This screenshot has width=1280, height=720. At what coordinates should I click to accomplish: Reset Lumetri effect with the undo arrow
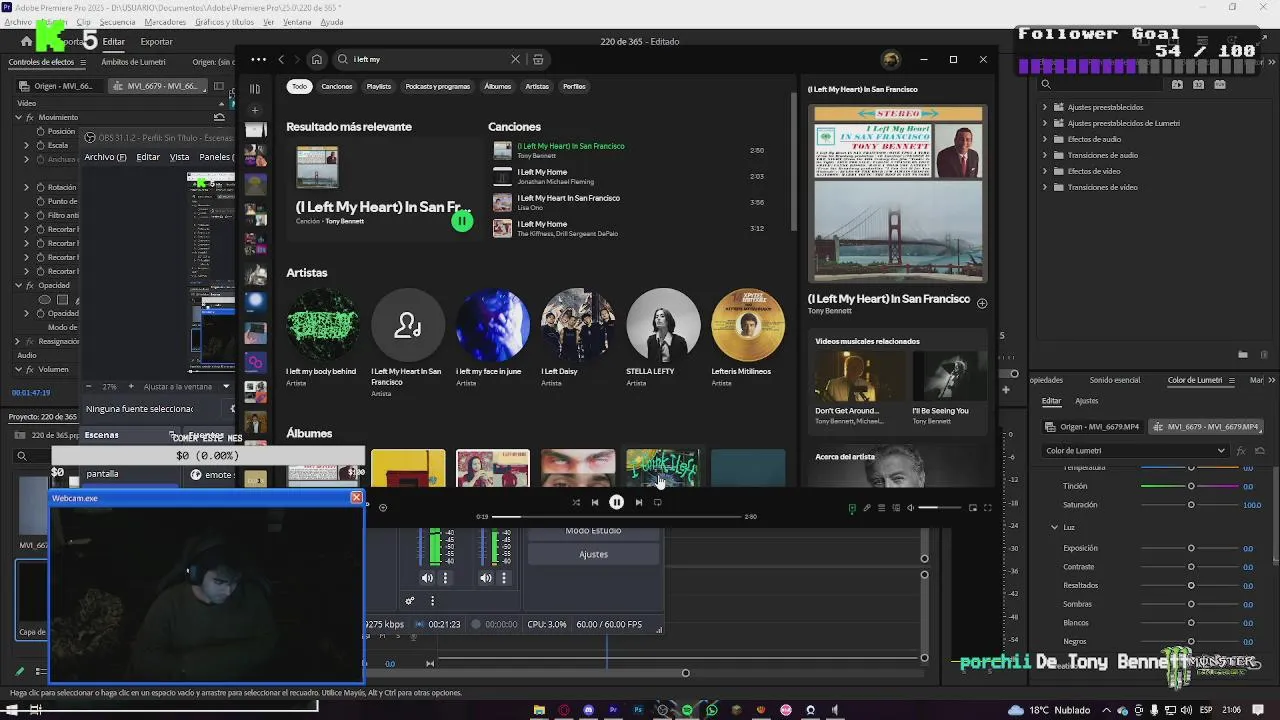tap(1259, 451)
